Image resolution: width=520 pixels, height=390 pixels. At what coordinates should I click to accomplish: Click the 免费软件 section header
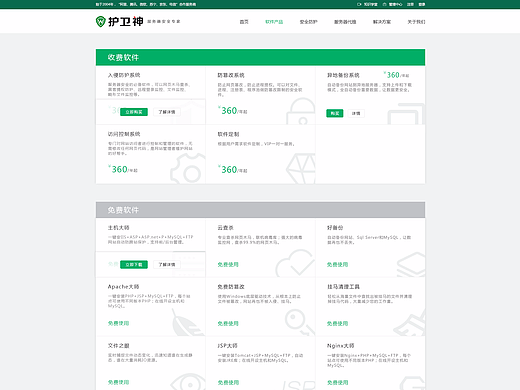click(260, 210)
